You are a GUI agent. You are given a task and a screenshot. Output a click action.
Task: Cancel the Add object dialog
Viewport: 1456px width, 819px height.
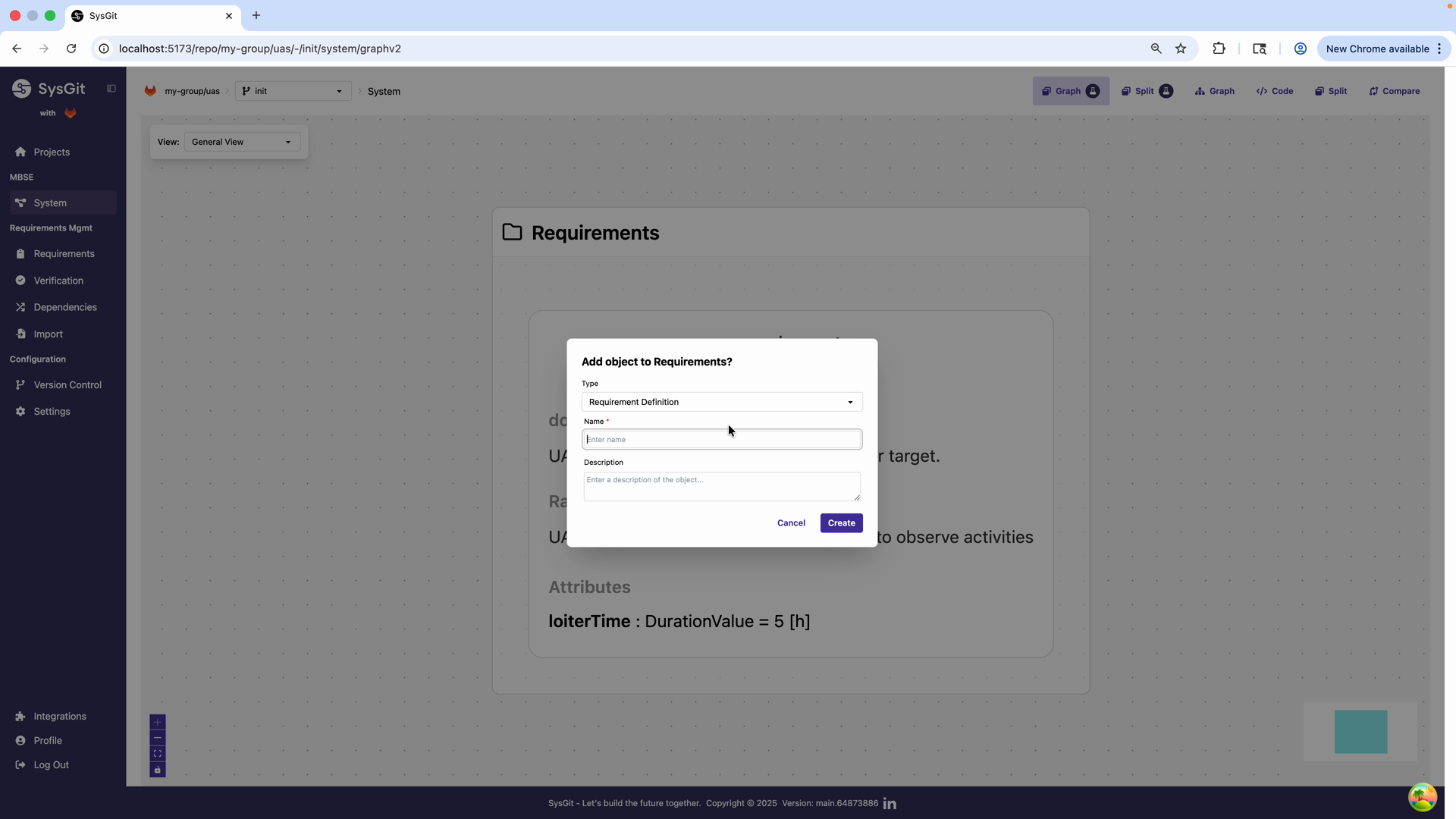791,522
